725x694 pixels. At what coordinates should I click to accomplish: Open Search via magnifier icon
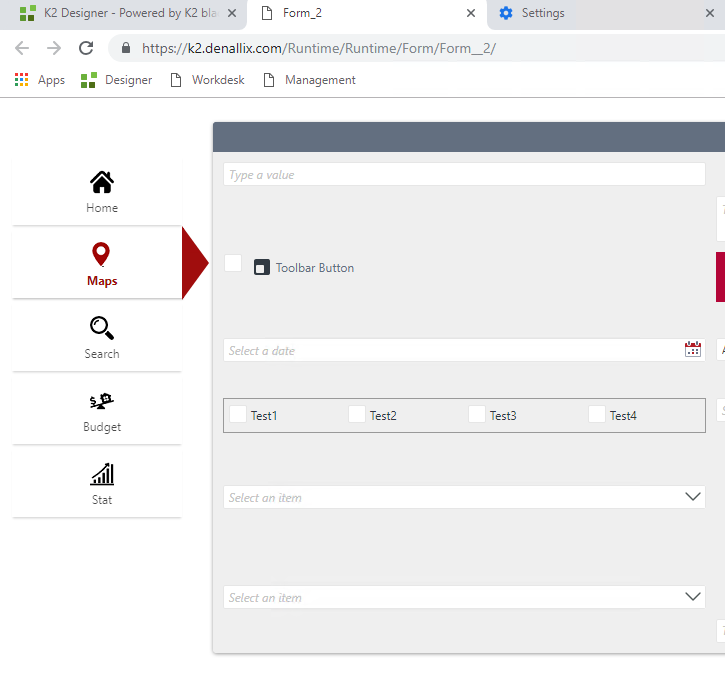point(101,328)
